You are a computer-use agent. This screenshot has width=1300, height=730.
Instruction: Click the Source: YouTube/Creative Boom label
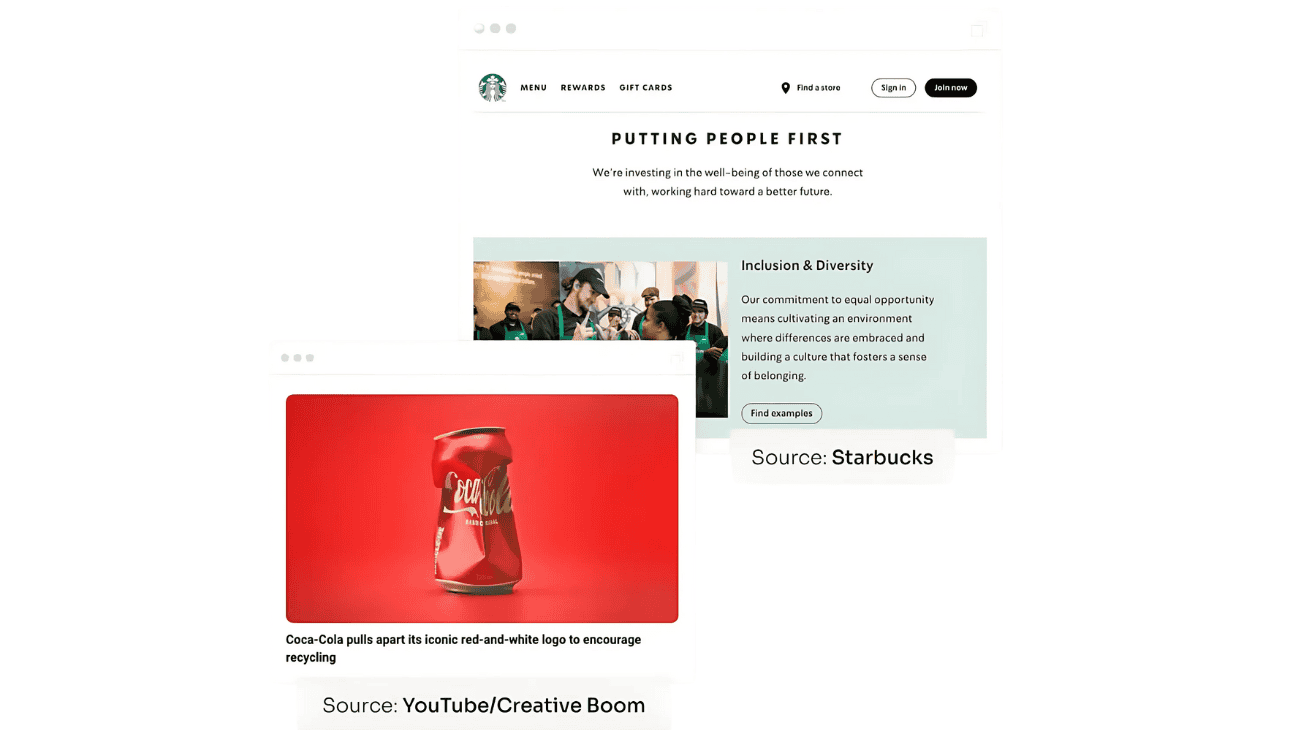[483, 705]
